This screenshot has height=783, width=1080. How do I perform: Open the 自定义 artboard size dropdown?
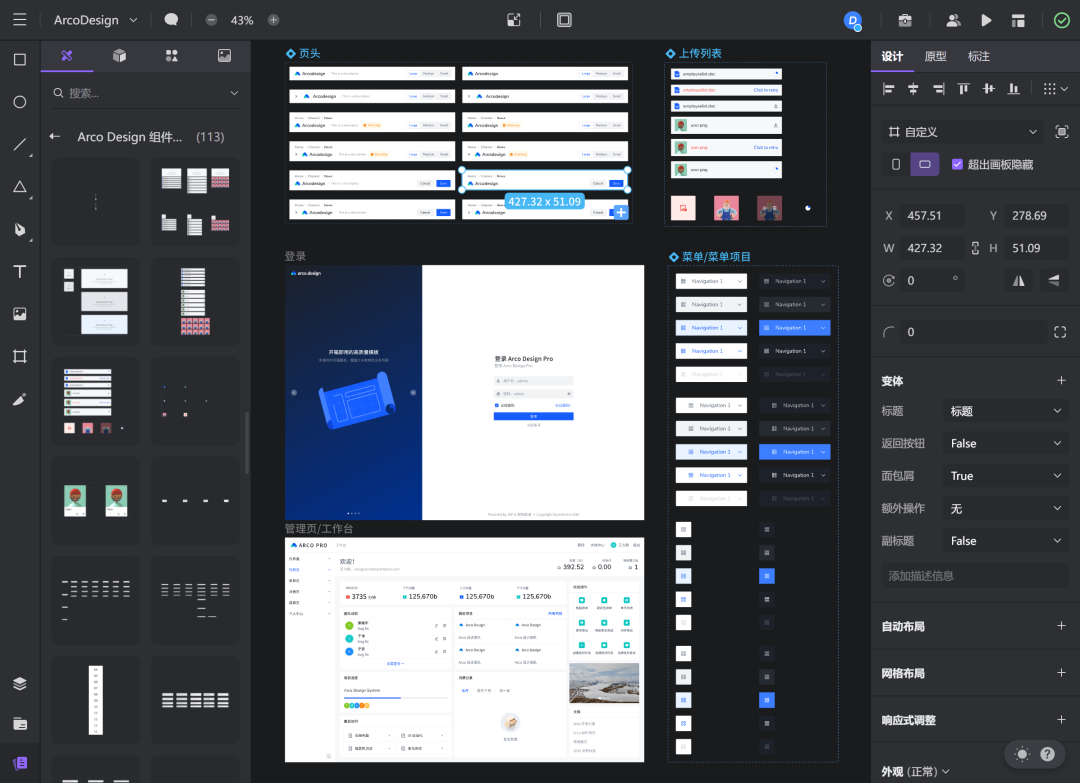click(x=963, y=132)
